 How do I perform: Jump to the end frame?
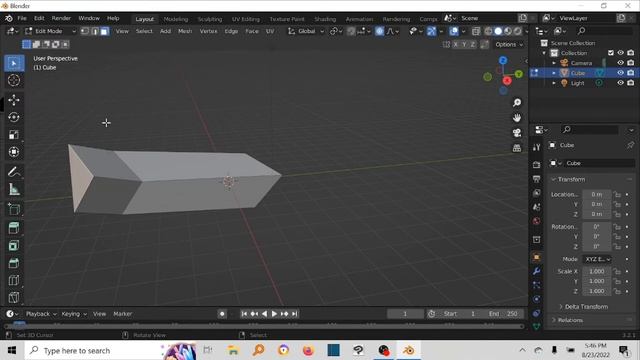point(294,314)
